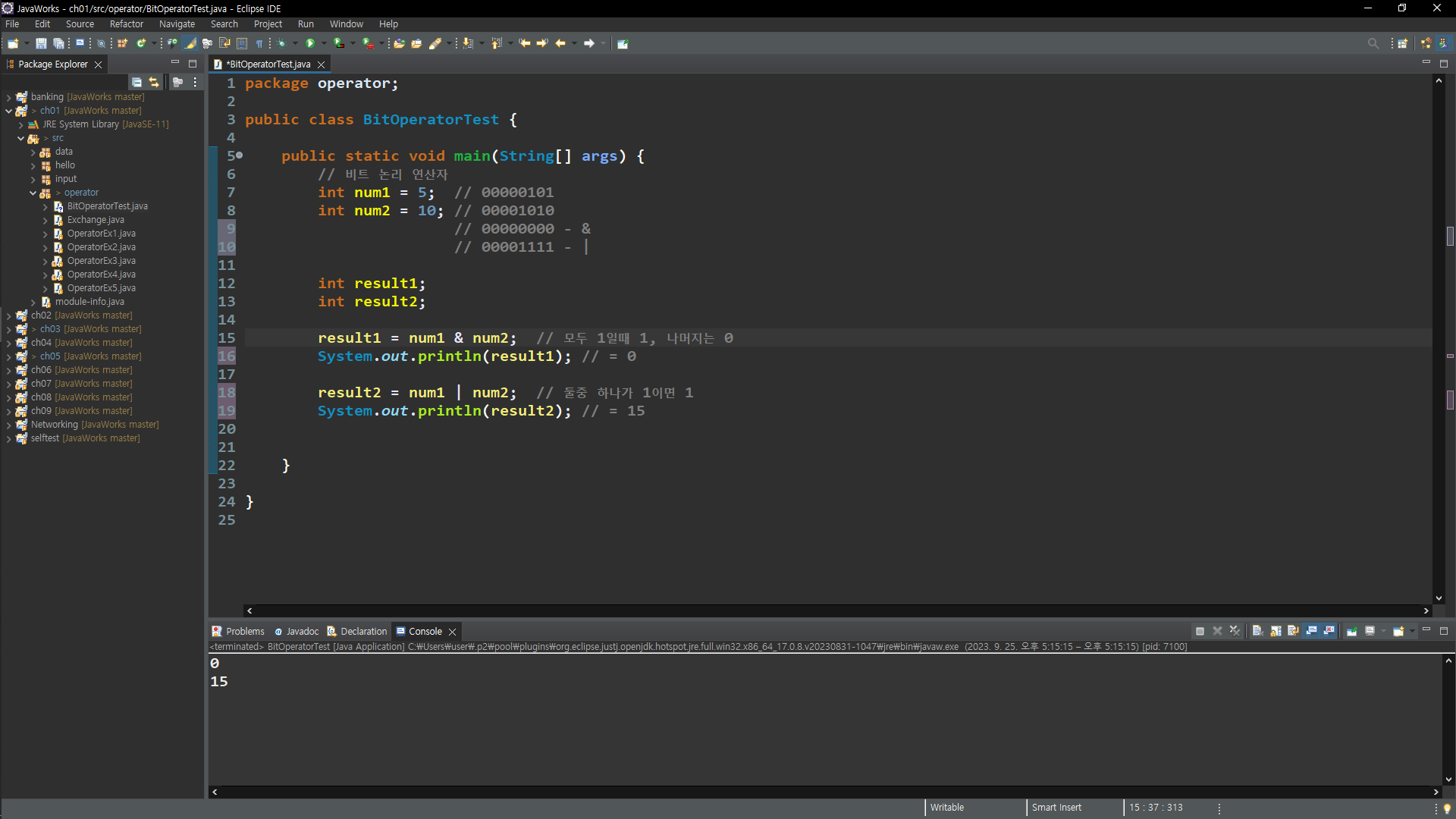Image resolution: width=1456 pixels, height=819 pixels.
Task: Click the Save toolbar icon
Action: pos(41,43)
